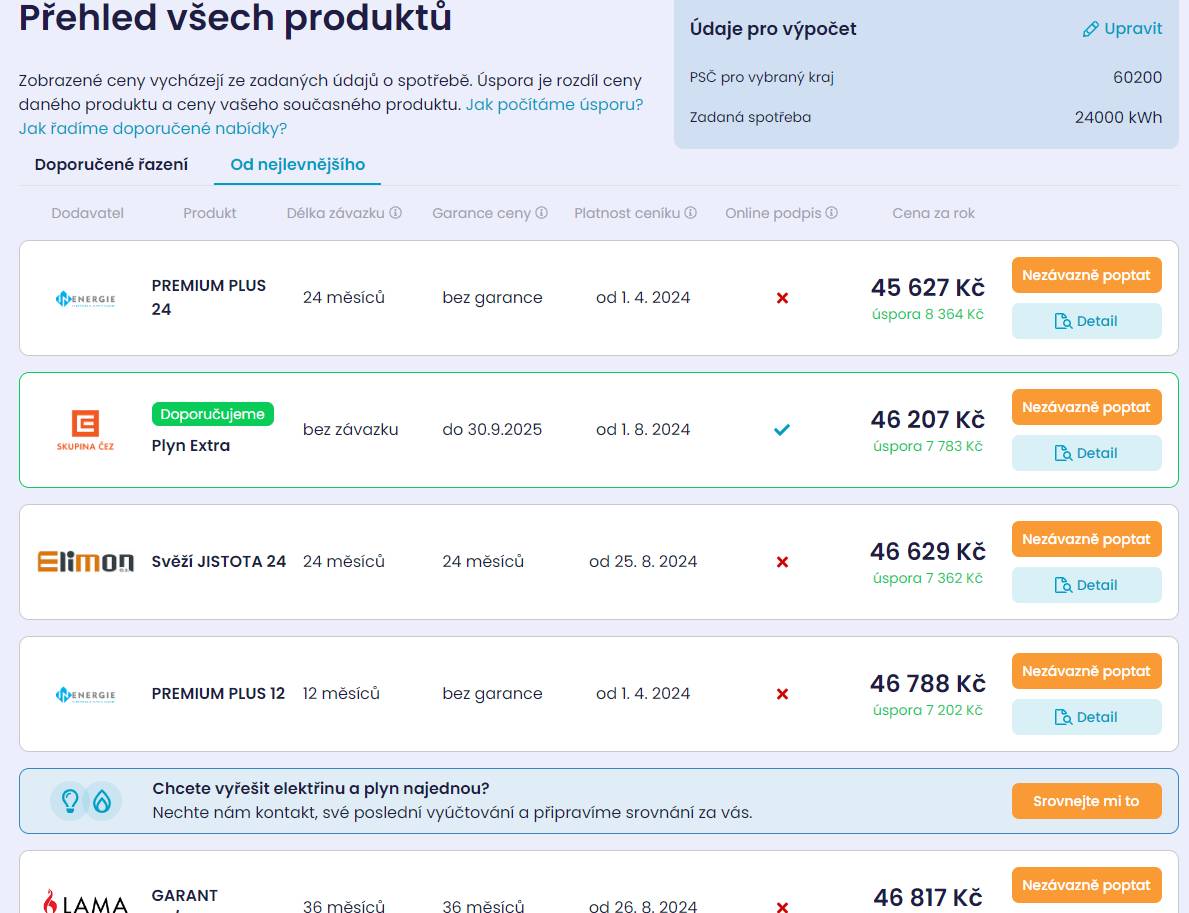This screenshot has width=1189, height=913.
Task: Request PREMIUM PLUS 24 via Nezávazně poptat
Action: coord(1086,275)
